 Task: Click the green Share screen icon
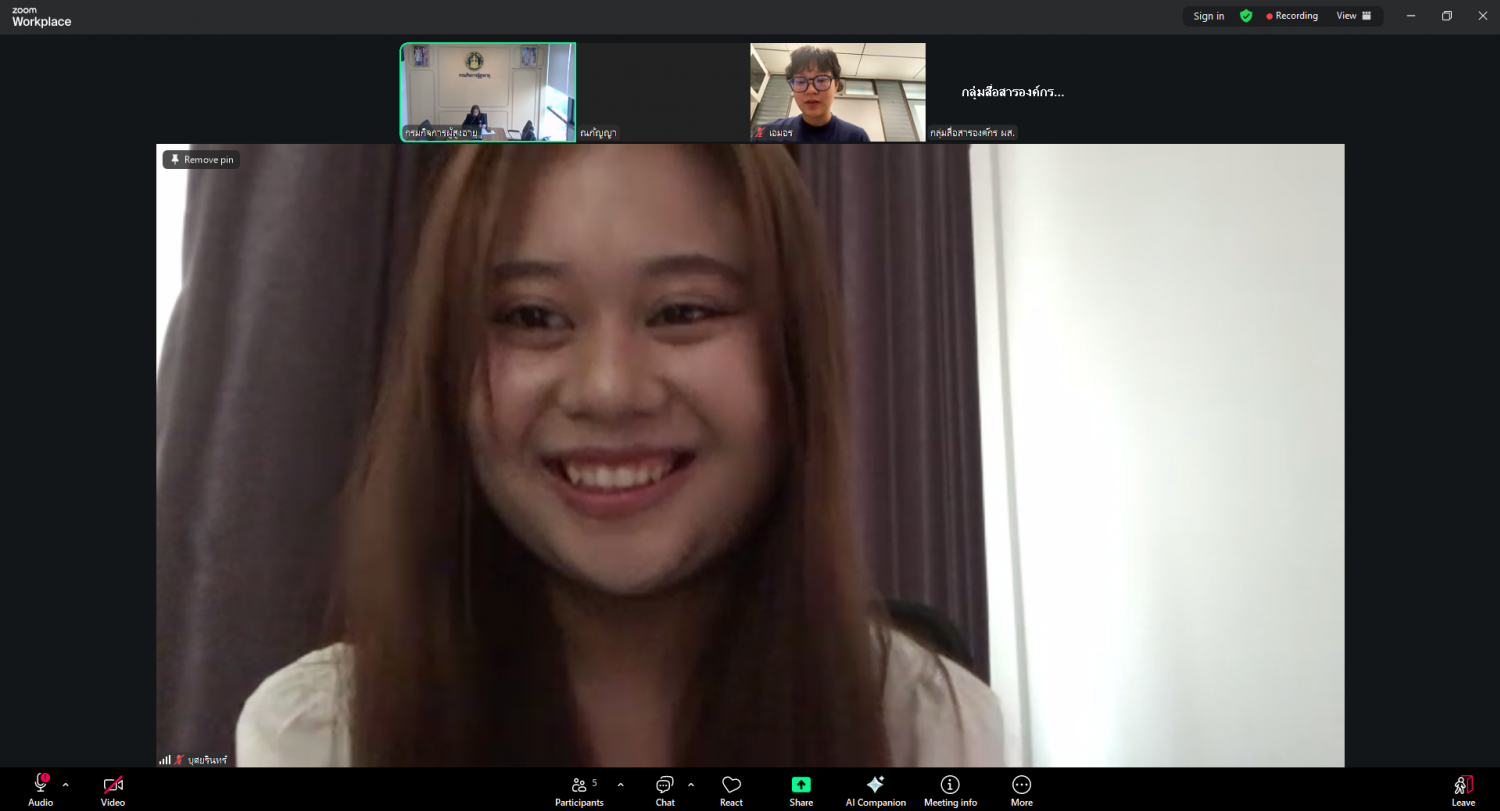pos(801,786)
